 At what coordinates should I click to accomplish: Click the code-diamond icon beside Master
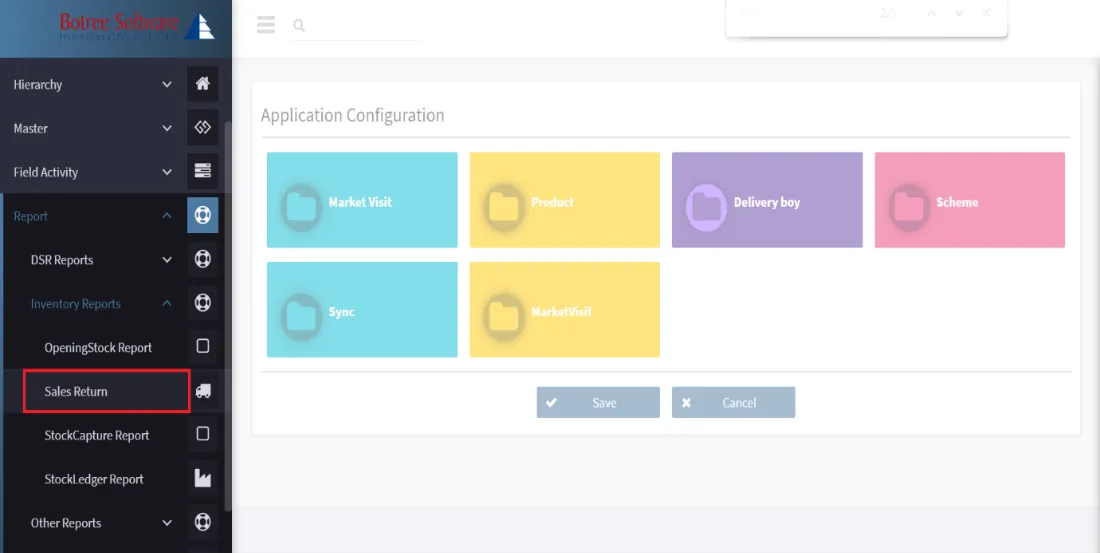pos(203,128)
